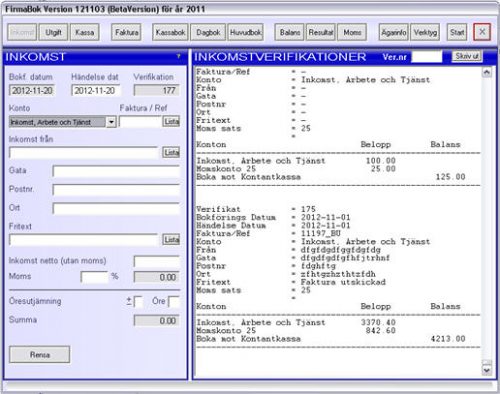Select the 842.60 moms amount

(x=380, y=331)
